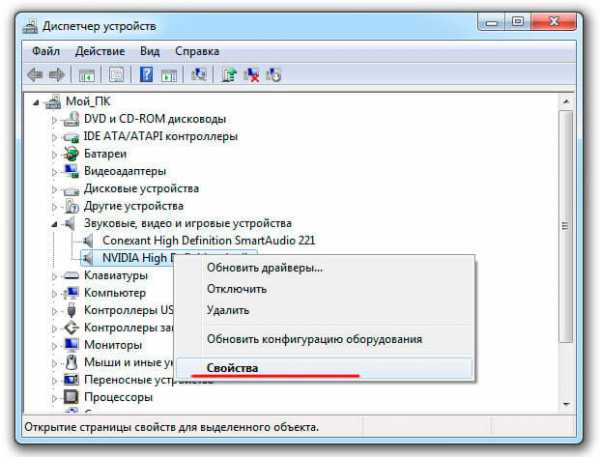Click the Scan for hardware changes toolbar icon
The width and height of the screenshot is (600, 457).
274,75
